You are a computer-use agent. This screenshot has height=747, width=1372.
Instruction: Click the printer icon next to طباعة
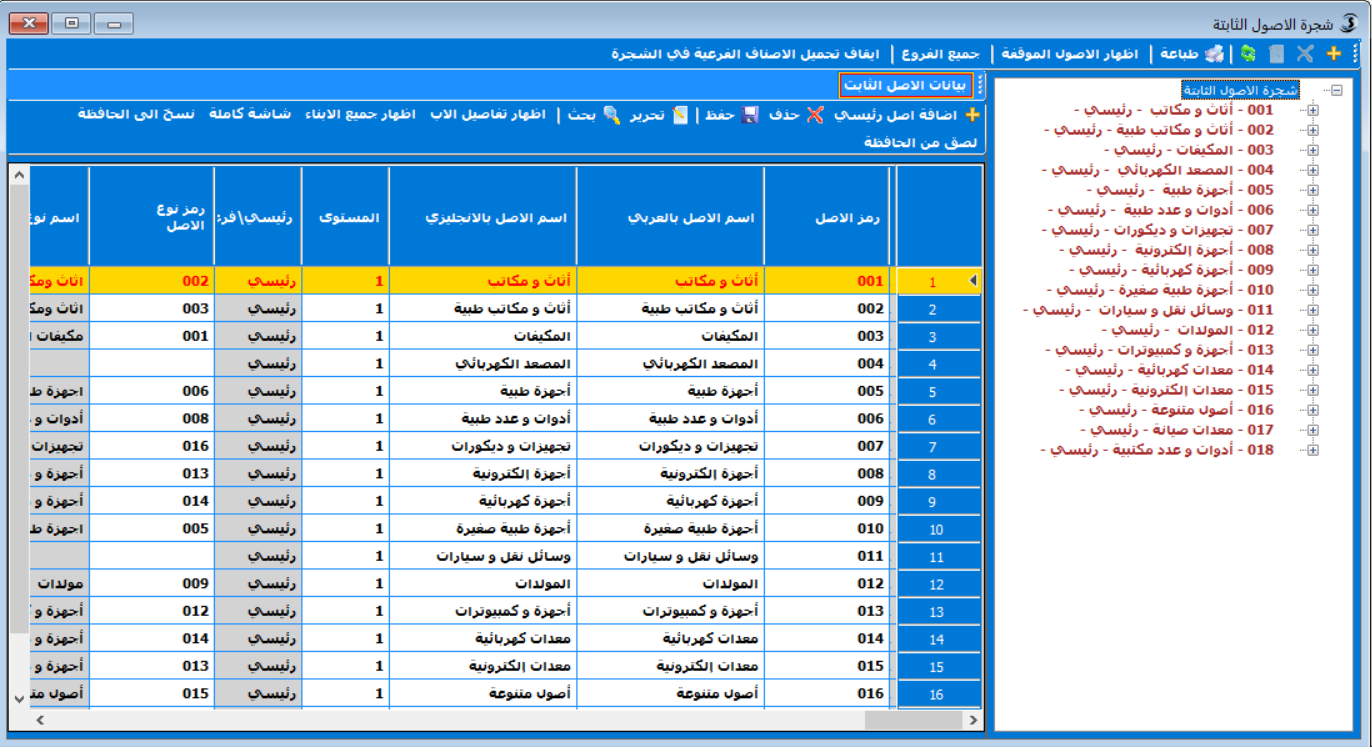pyautogui.click(x=1214, y=54)
